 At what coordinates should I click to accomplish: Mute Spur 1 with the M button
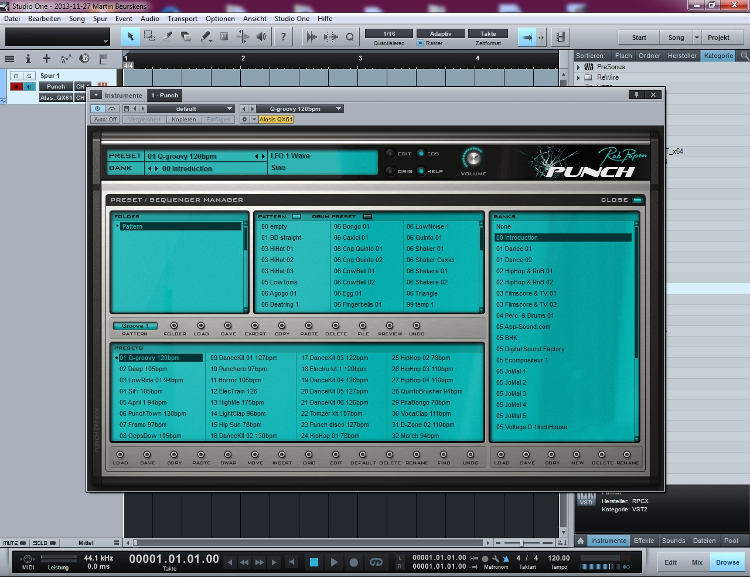(16, 76)
